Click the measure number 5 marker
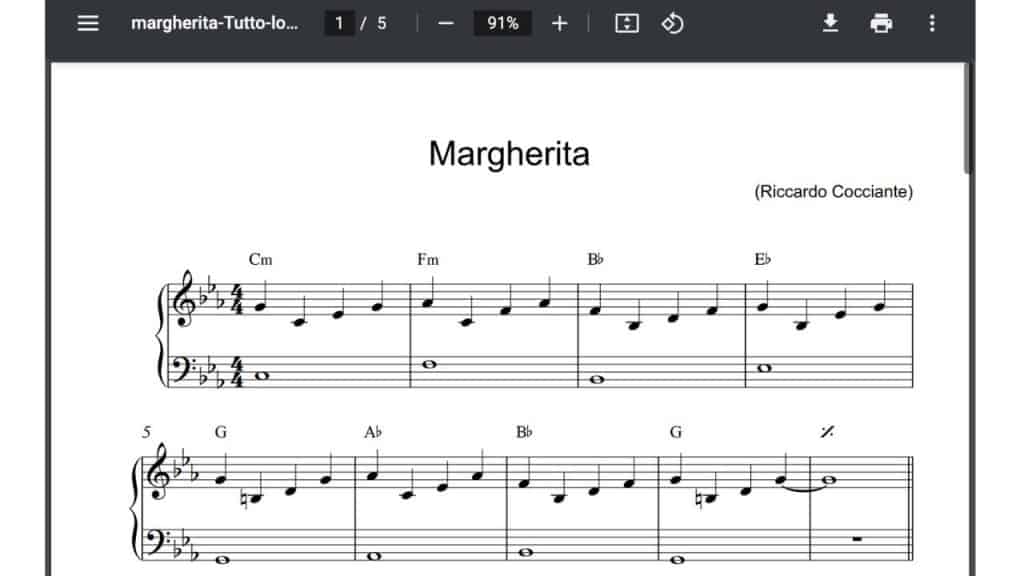 (x=146, y=433)
